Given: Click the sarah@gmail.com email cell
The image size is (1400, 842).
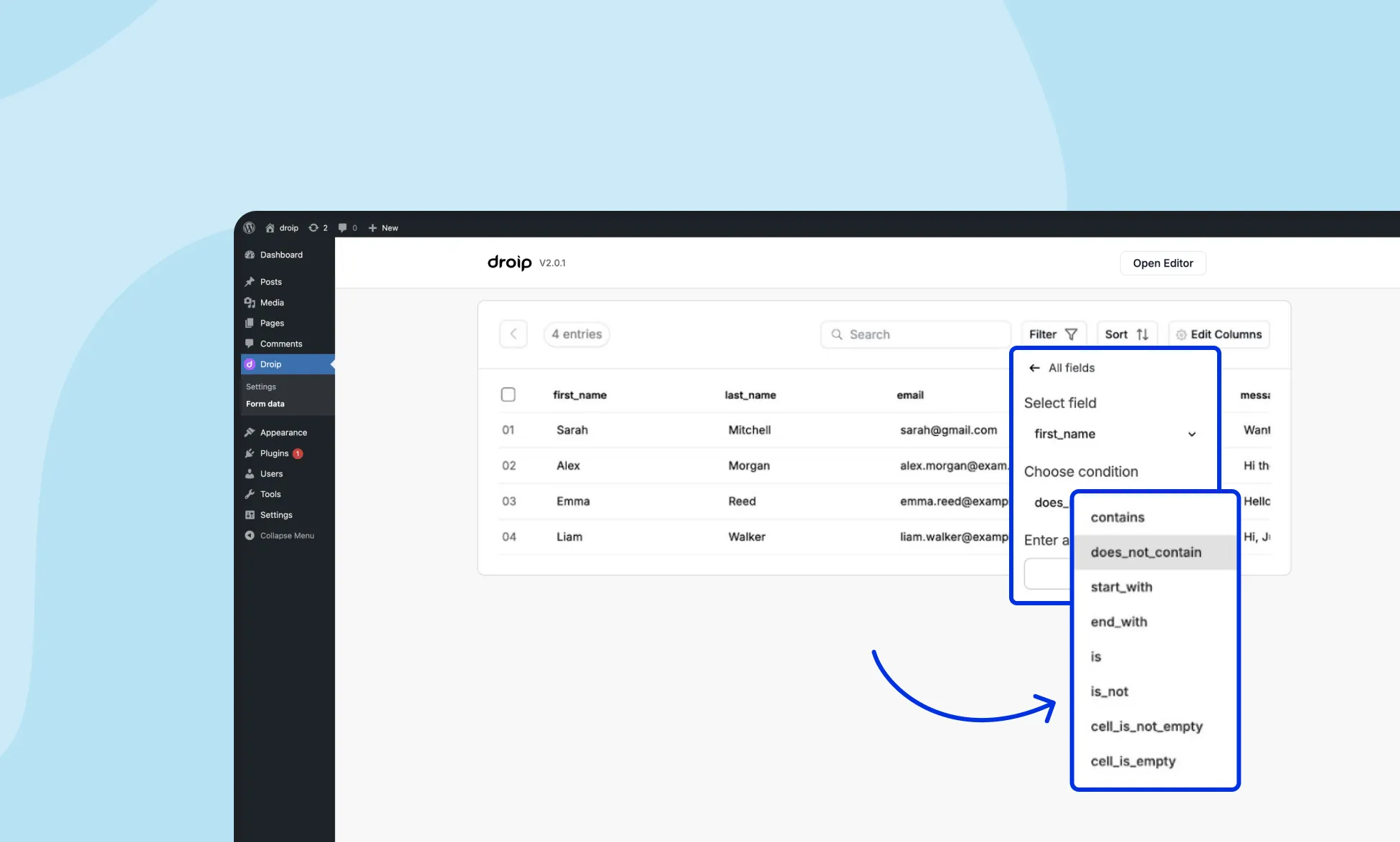Looking at the screenshot, I should [x=948, y=430].
